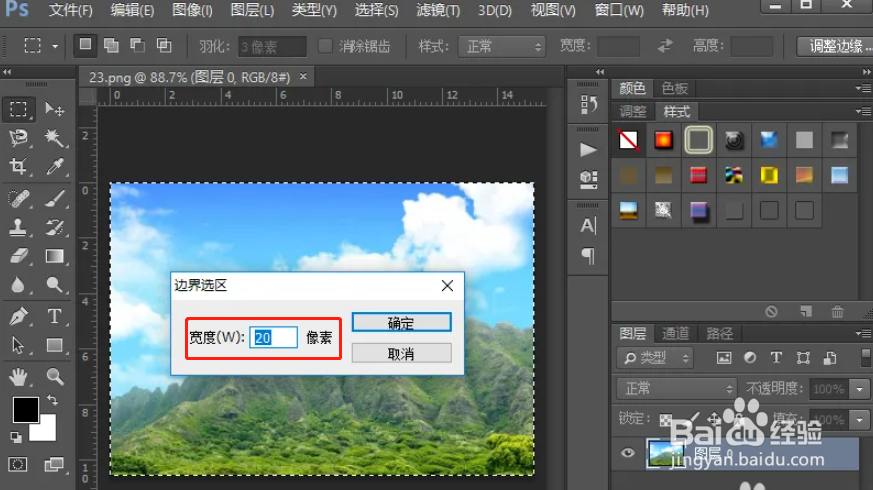This screenshot has width=873, height=490.
Task: Open the History panel icon
Action: [x=588, y=104]
